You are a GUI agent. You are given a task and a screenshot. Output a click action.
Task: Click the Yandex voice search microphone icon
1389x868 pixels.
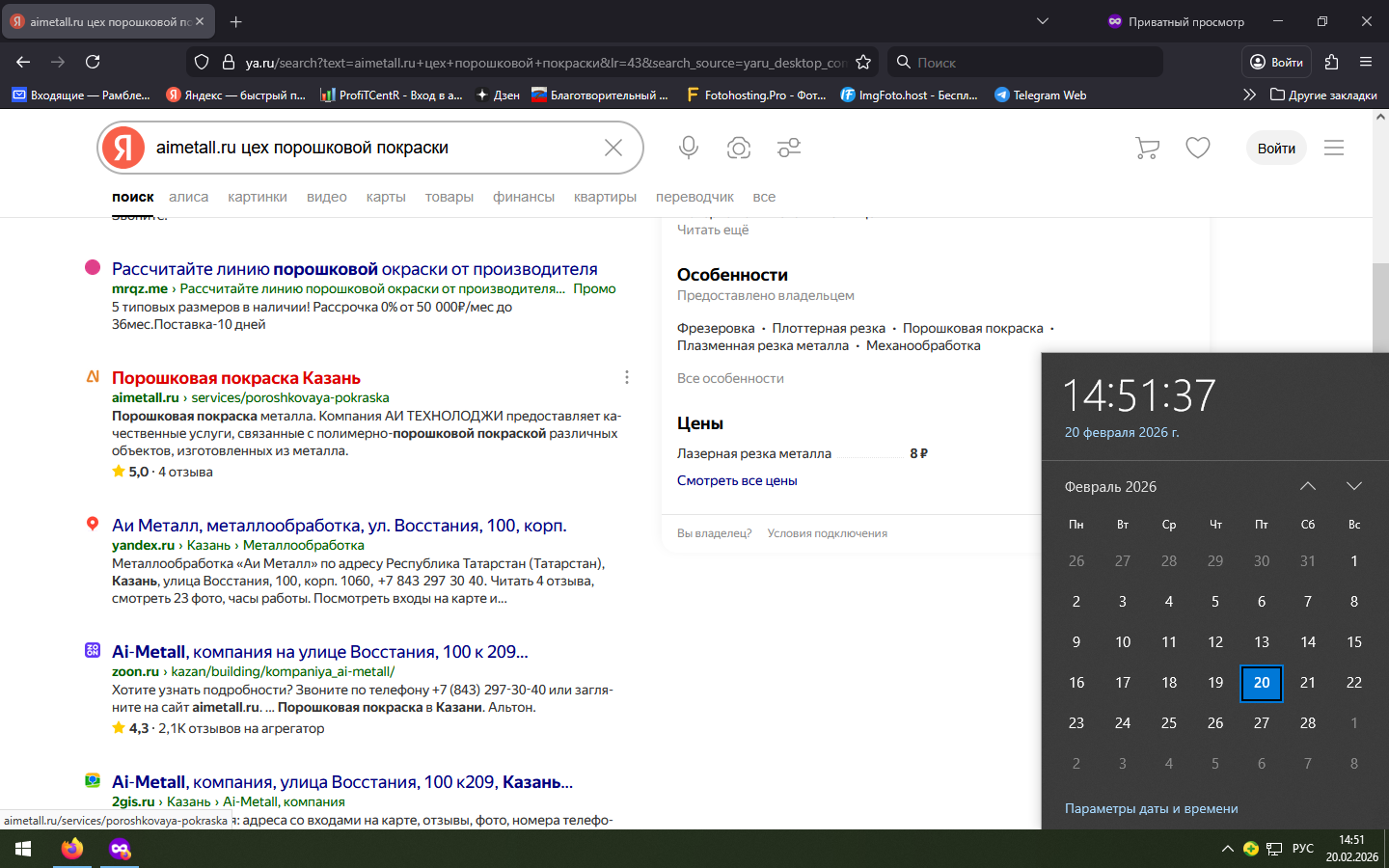[x=688, y=148]
